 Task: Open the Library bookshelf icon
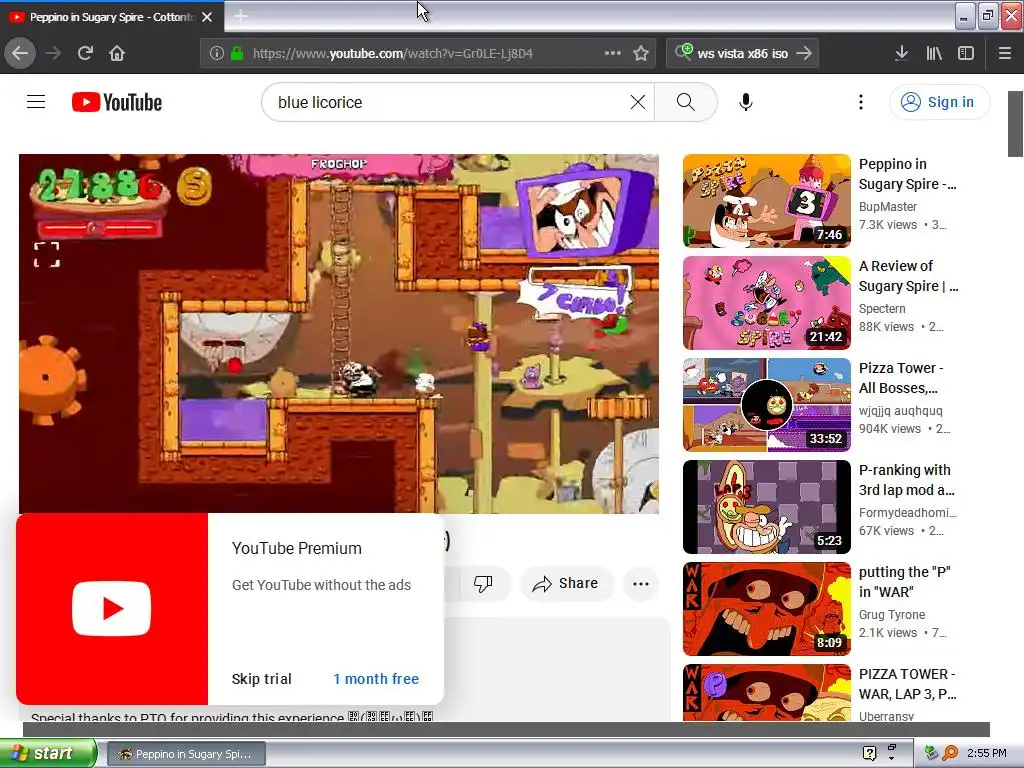[934, 54]
